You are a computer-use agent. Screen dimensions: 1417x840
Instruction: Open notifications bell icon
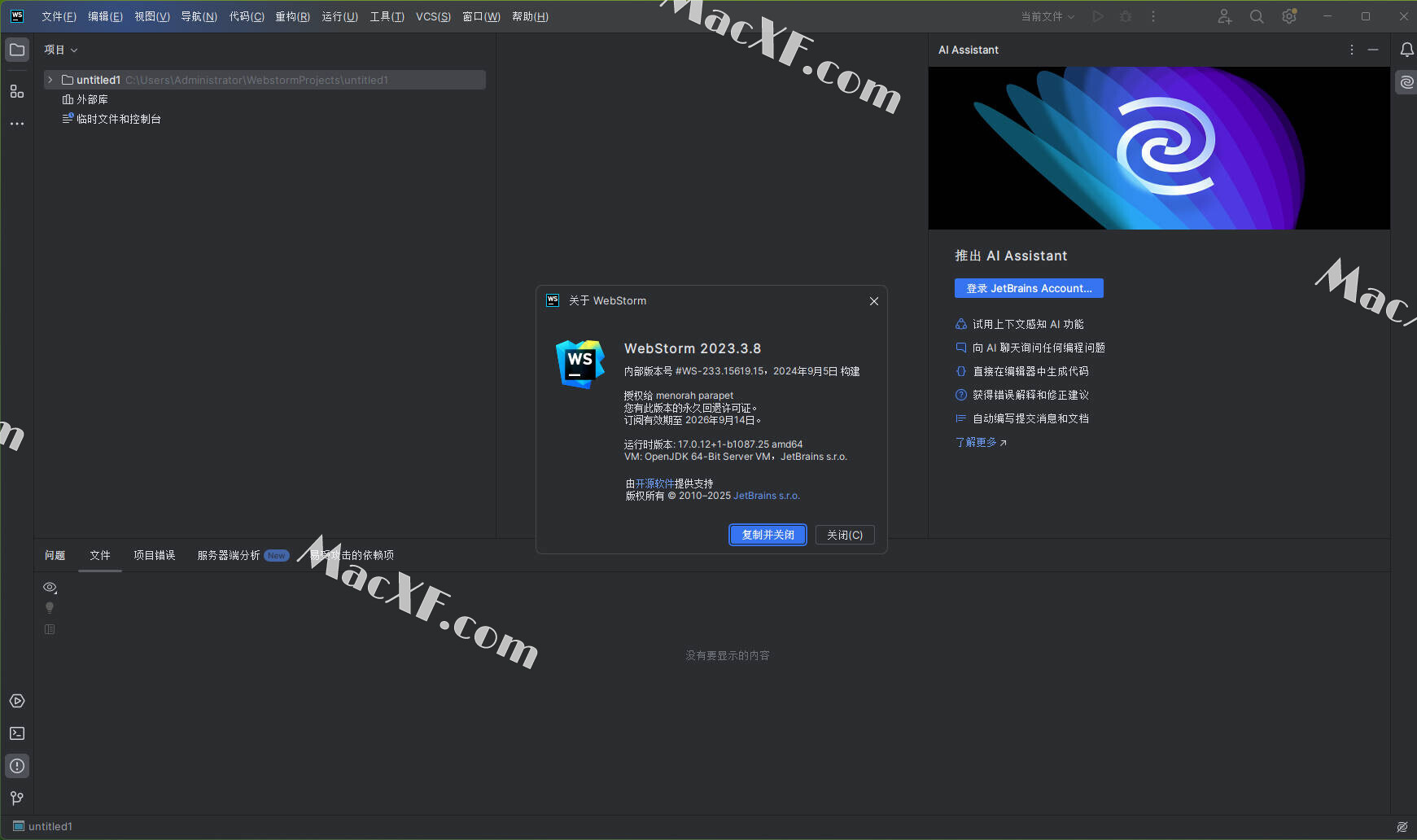[1406, 50]
